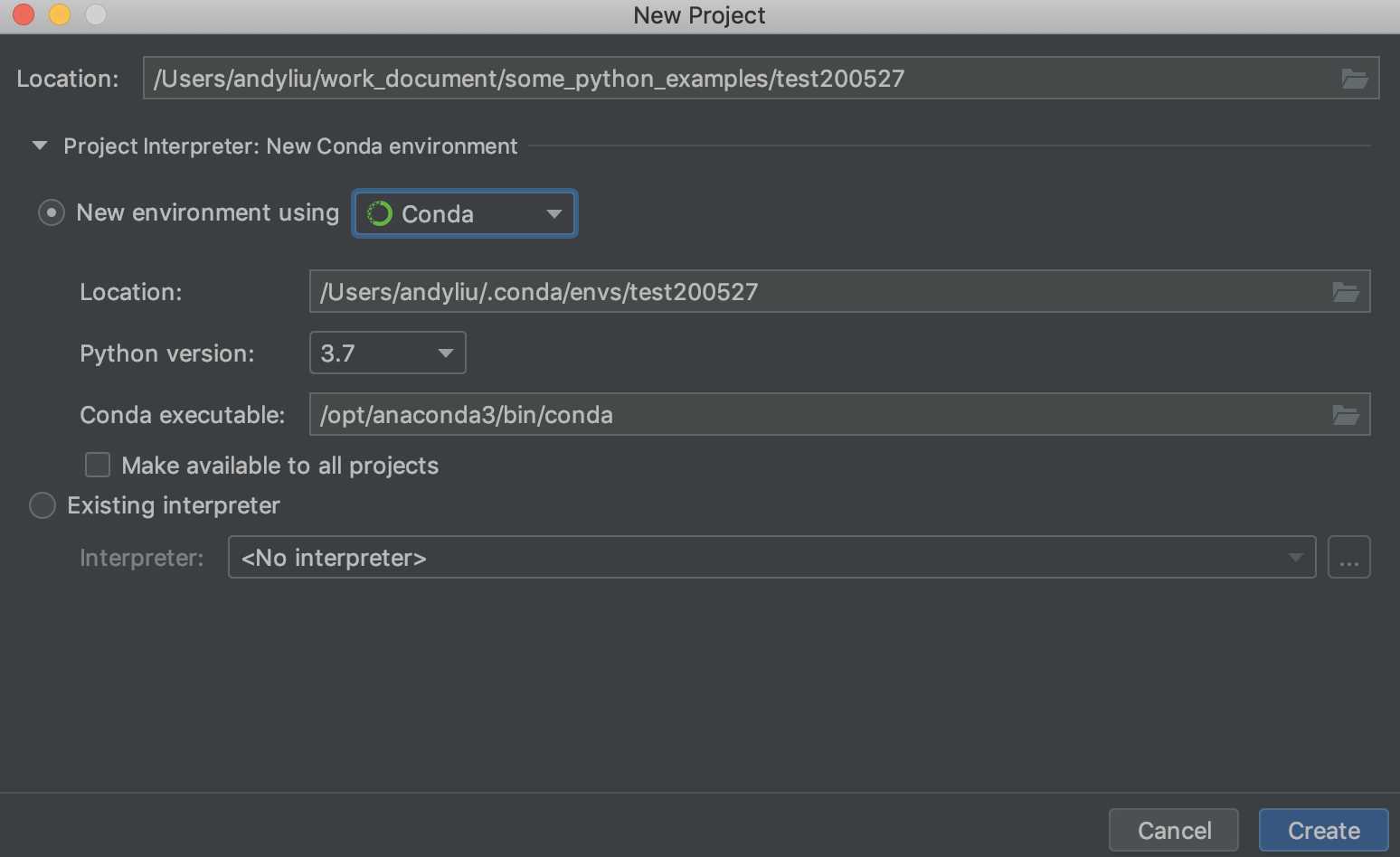Image resolution: width=1400 pixels, height=857 pixels.
Task: Select the Existing interpreter radio button
Action: (x=43, y=505)
